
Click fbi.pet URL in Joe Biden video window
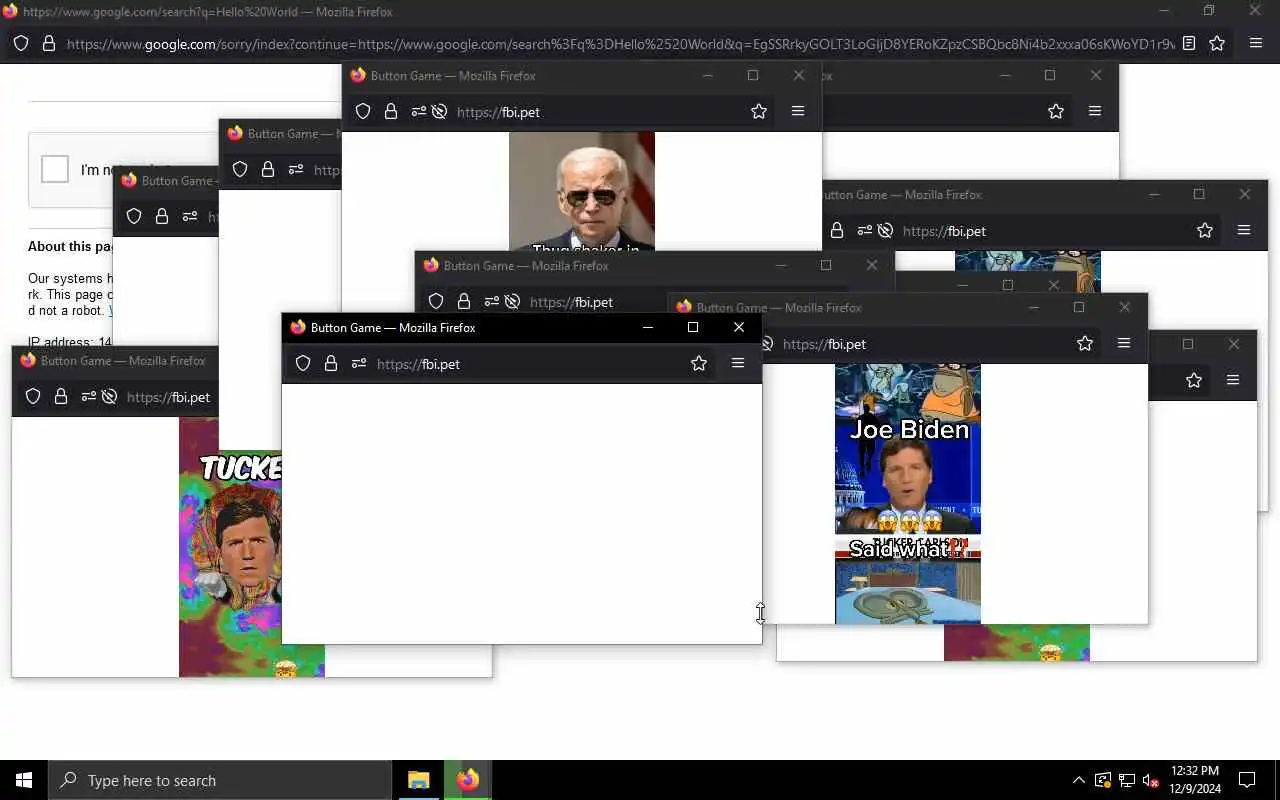click(824, 344)
